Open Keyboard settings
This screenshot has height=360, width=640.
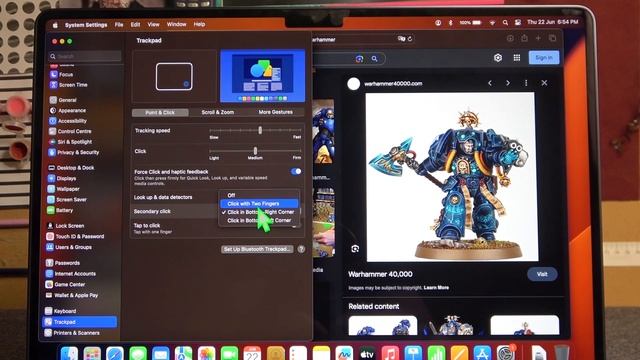pos(61,311)
